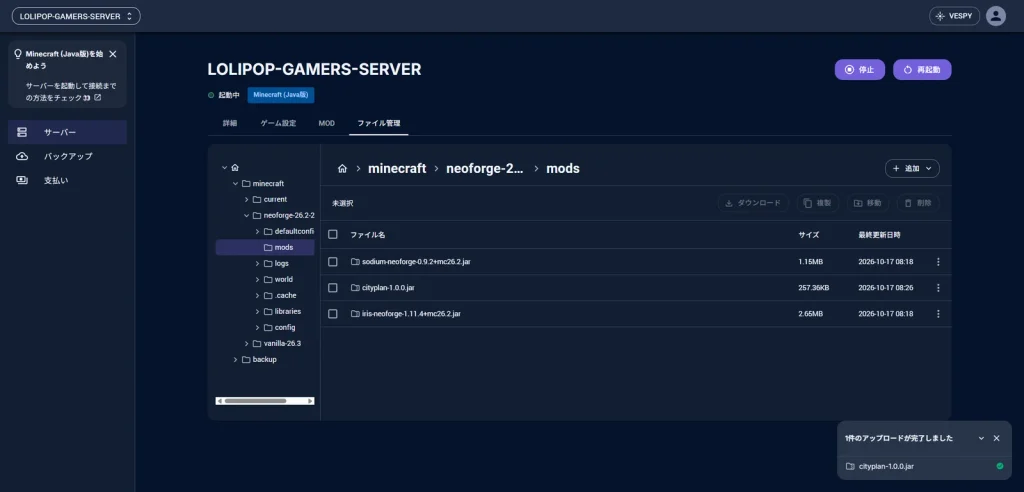This screenshot has width=1024, height=492.
Task: Click the green upload success checkmark
Action: (x=1000, y=466)
